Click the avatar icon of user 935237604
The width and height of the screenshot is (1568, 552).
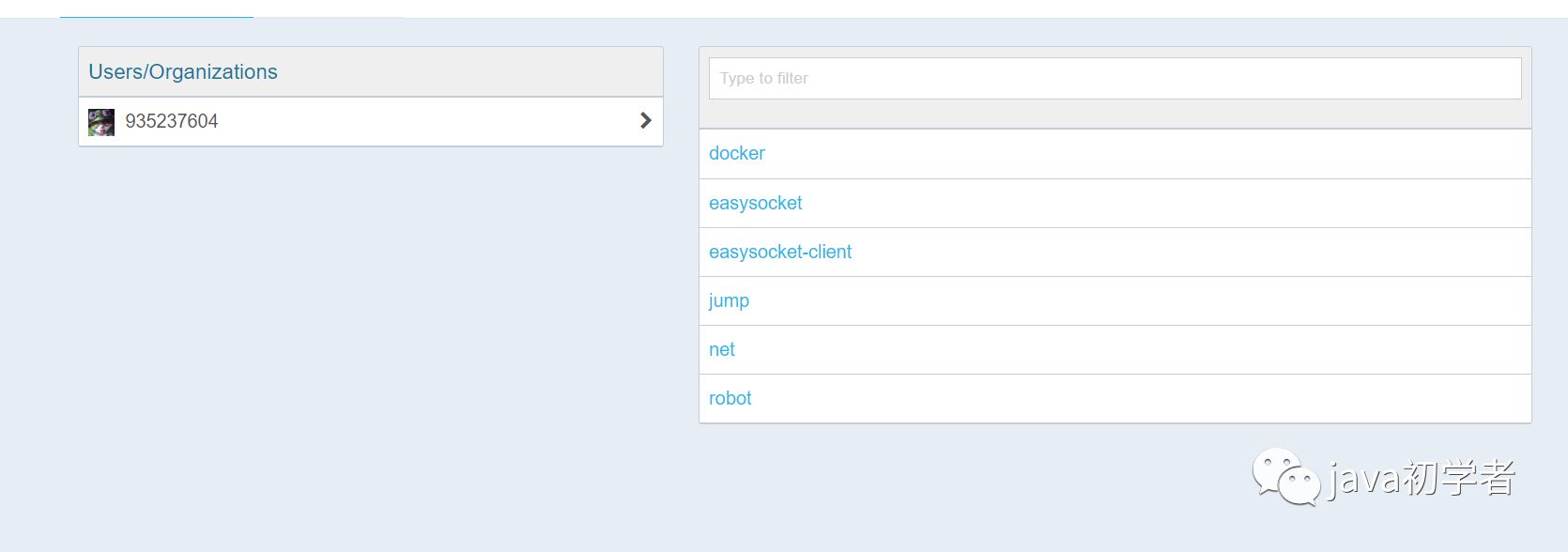pos(101,122)
